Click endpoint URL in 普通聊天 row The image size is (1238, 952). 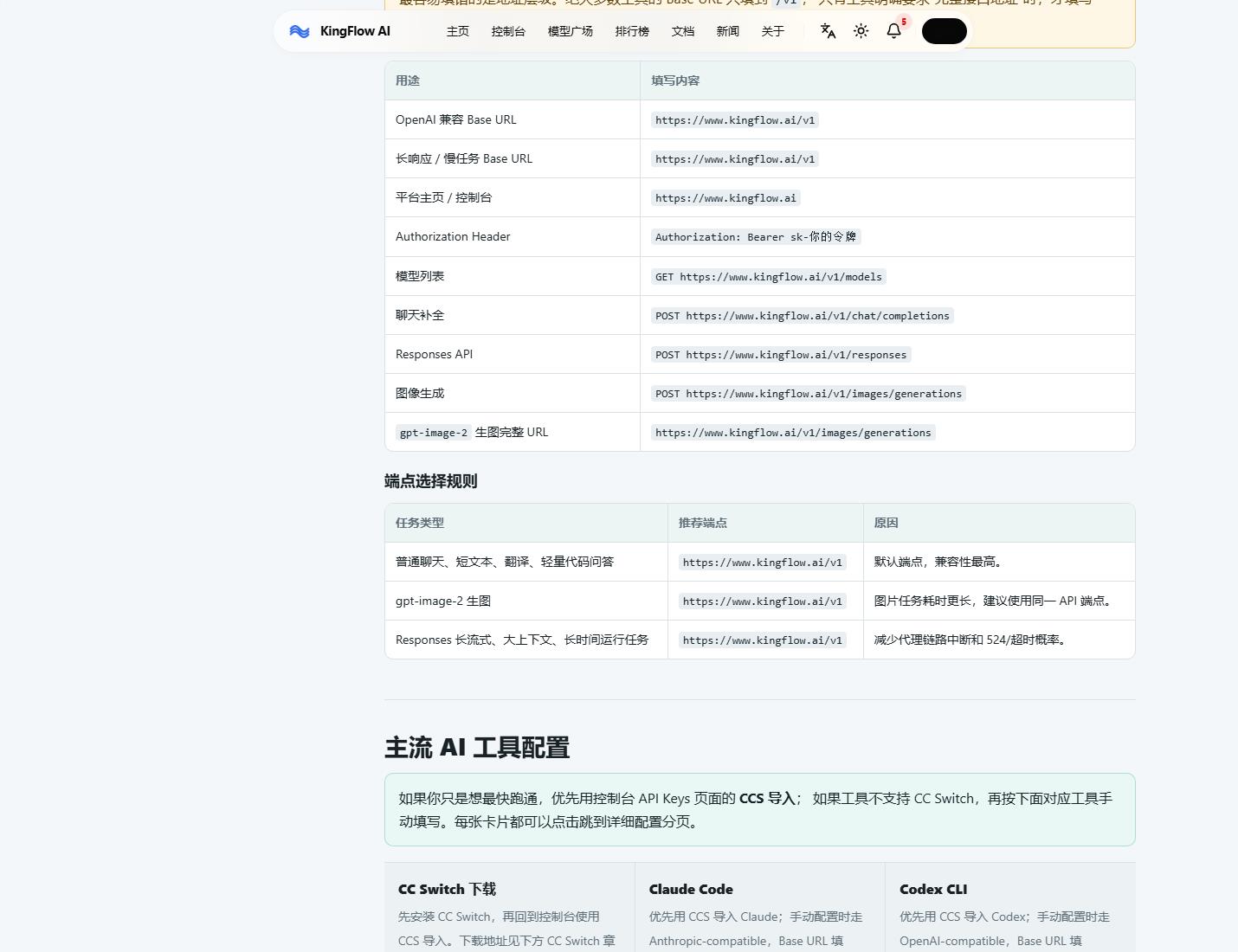[763, 563]
